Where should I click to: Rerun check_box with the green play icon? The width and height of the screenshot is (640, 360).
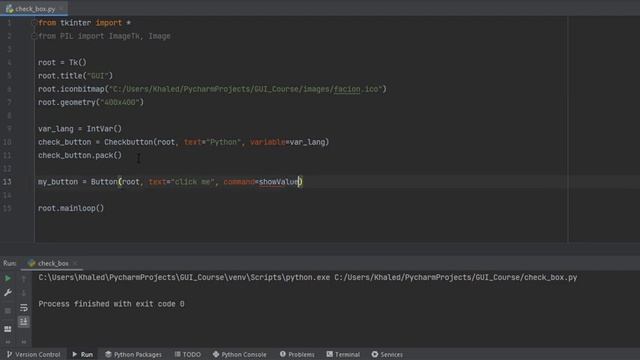[x=8, y=278]
